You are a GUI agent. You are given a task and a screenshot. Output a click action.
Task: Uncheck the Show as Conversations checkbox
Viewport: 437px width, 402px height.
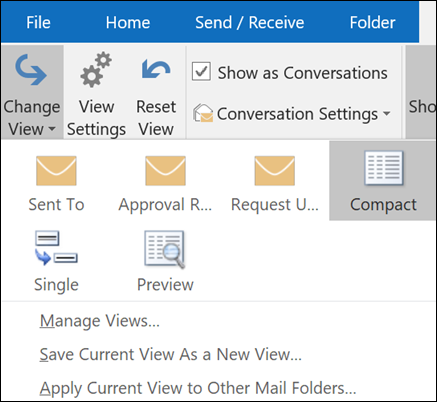(x=201, y=71)
